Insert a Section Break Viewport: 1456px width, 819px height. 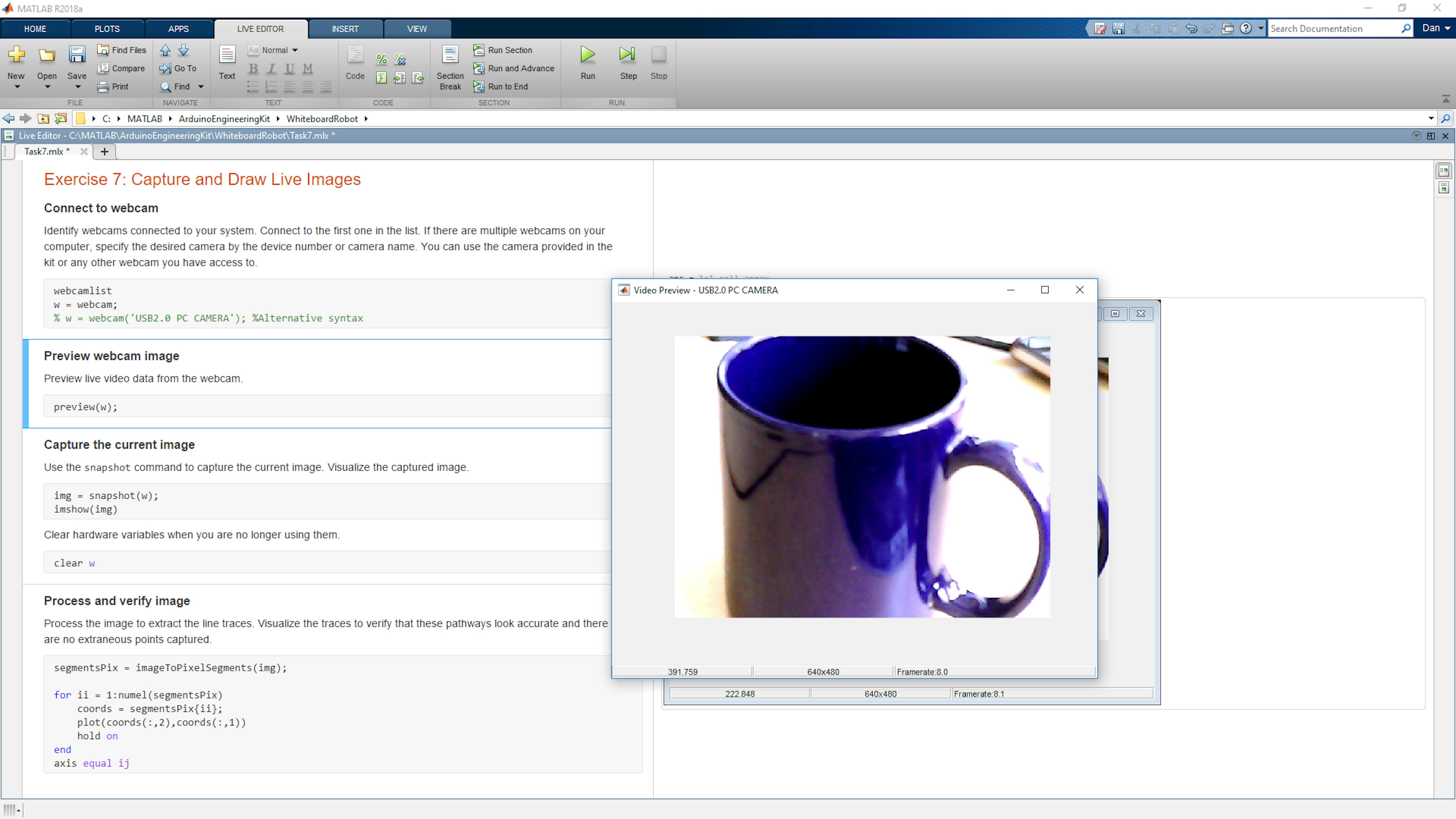(450, 67)
